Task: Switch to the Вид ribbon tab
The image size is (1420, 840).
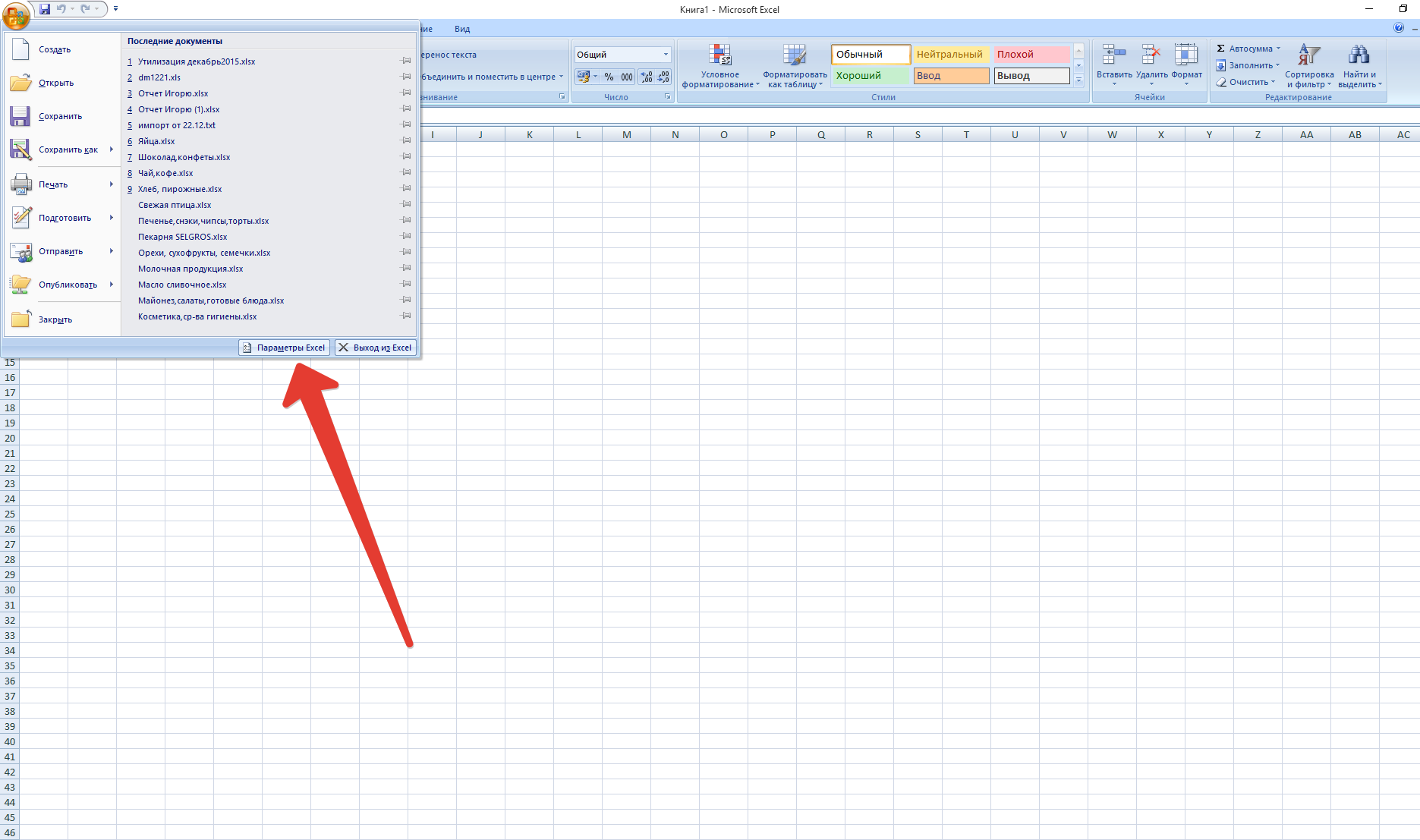Action: [462, 29]
